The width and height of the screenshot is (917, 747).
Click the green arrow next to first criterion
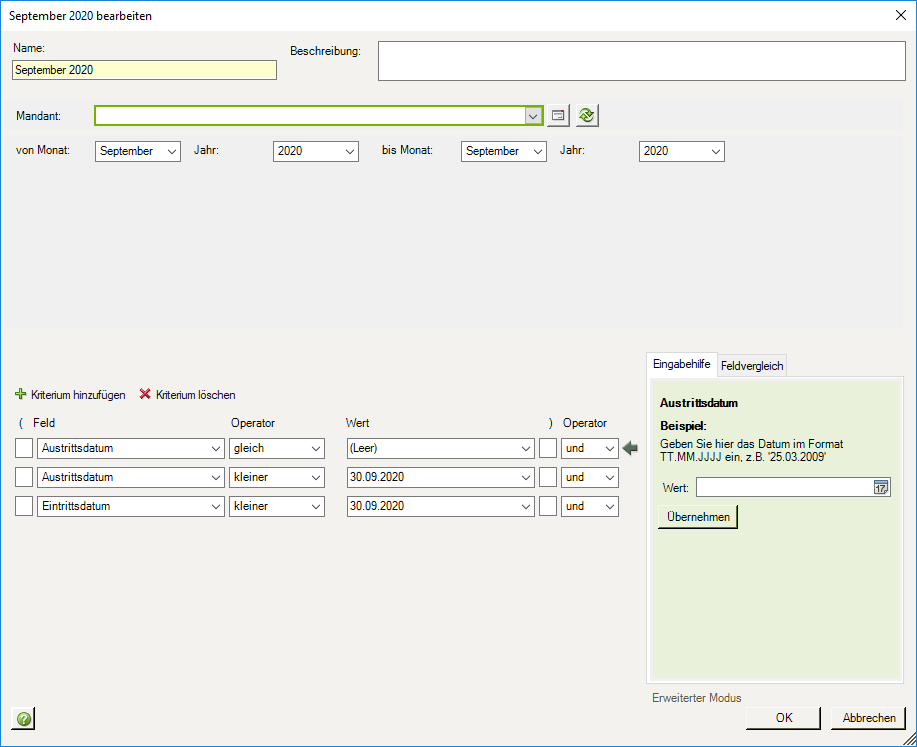pos(630,449)
